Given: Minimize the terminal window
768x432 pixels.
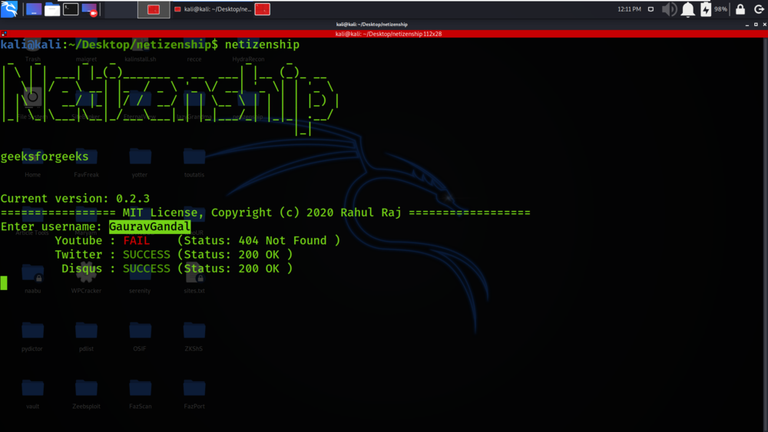Looking at the screenshot, I should click(747, 24).
